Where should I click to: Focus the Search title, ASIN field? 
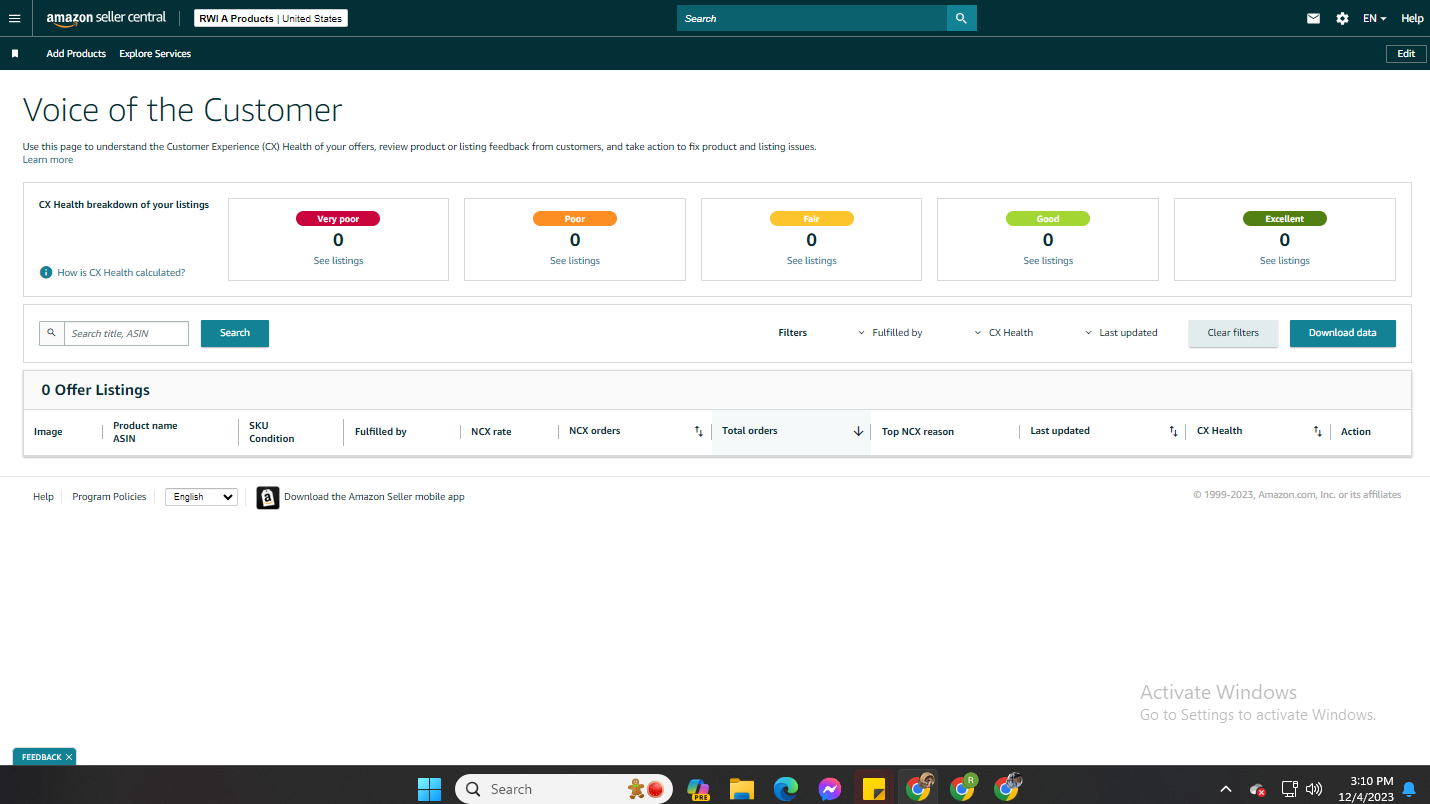[x=126, y=333]
